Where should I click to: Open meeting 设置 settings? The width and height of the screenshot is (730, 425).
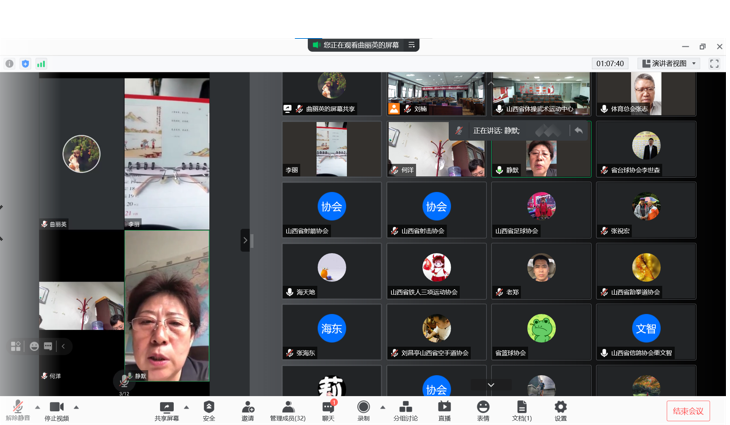560,410
